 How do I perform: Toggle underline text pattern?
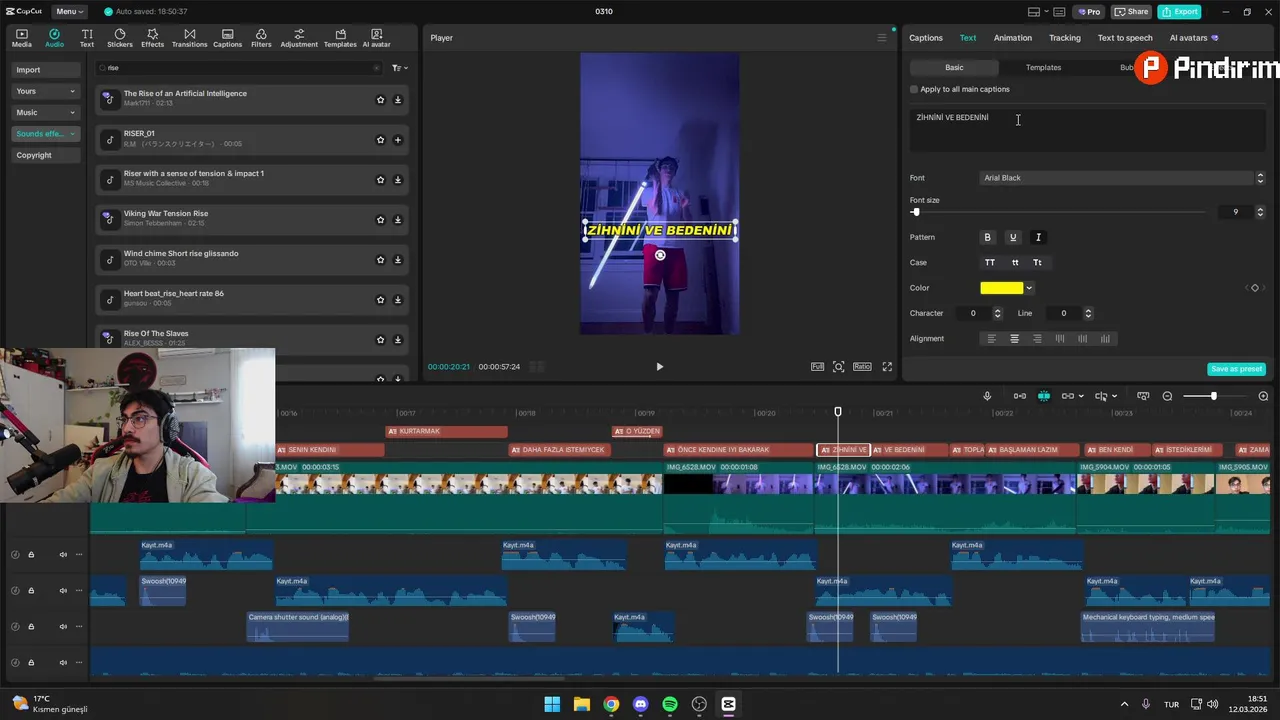pos(1013,238)
